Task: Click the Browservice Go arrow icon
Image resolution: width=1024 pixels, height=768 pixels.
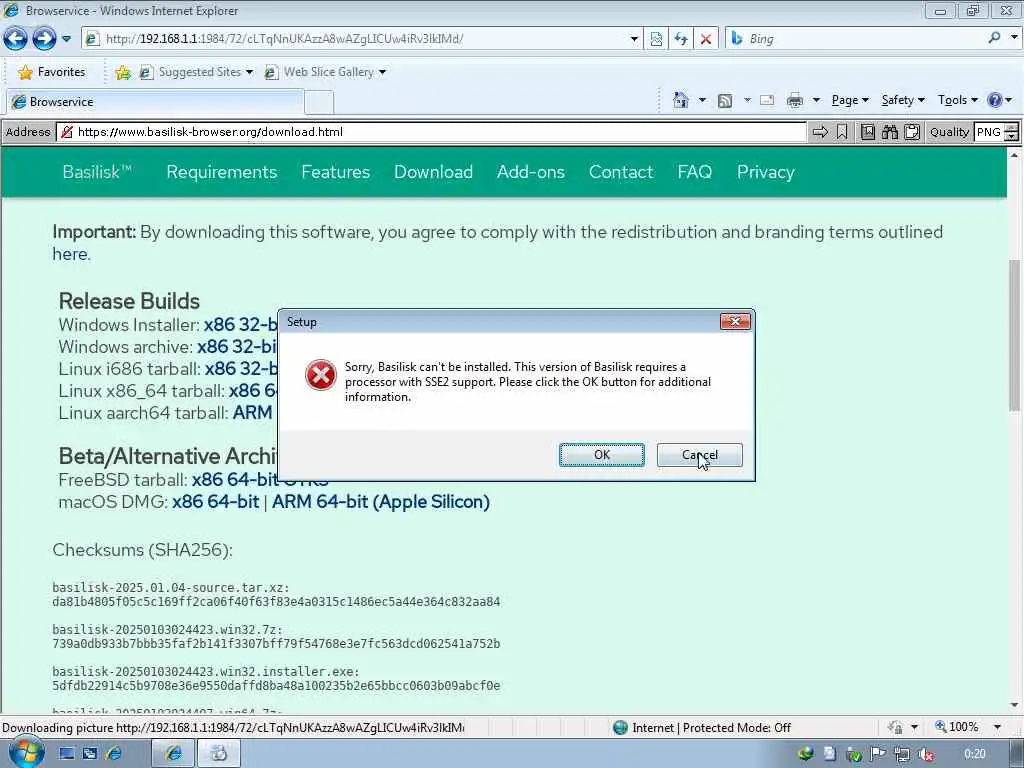Action: [x=820, y=132]
